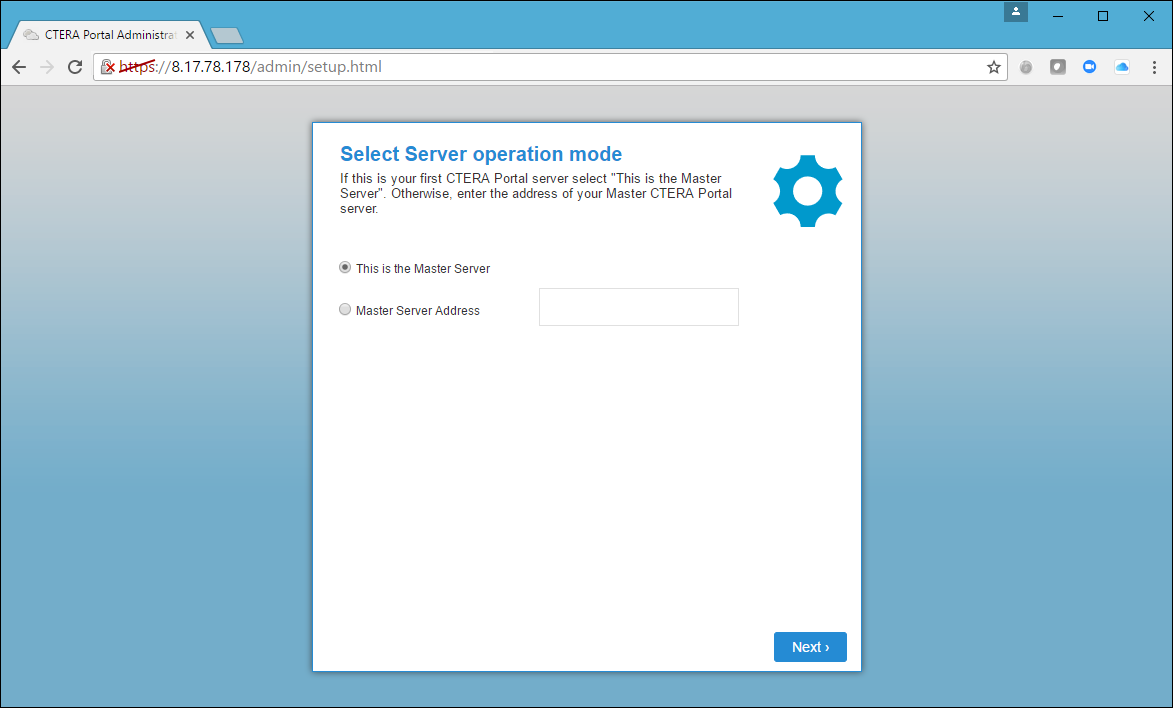Open the Zoom camera extension
This screenshot has height=708, width=1173.
(1089, 67)
